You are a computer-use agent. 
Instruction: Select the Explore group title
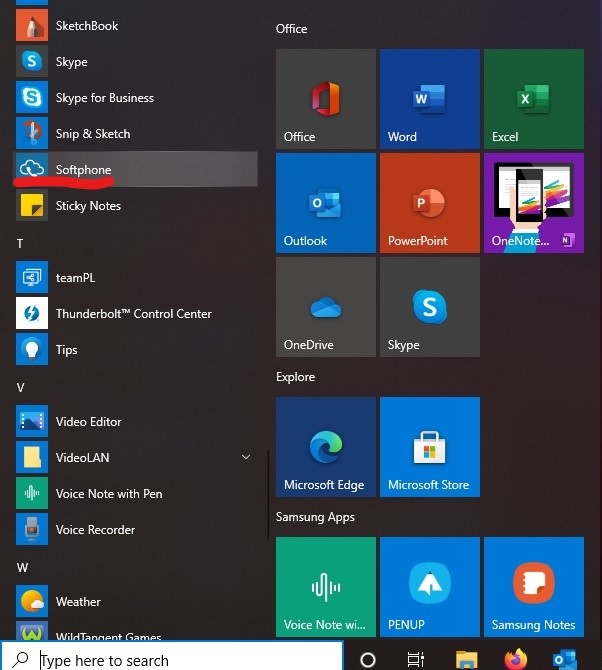pos(295,377)
